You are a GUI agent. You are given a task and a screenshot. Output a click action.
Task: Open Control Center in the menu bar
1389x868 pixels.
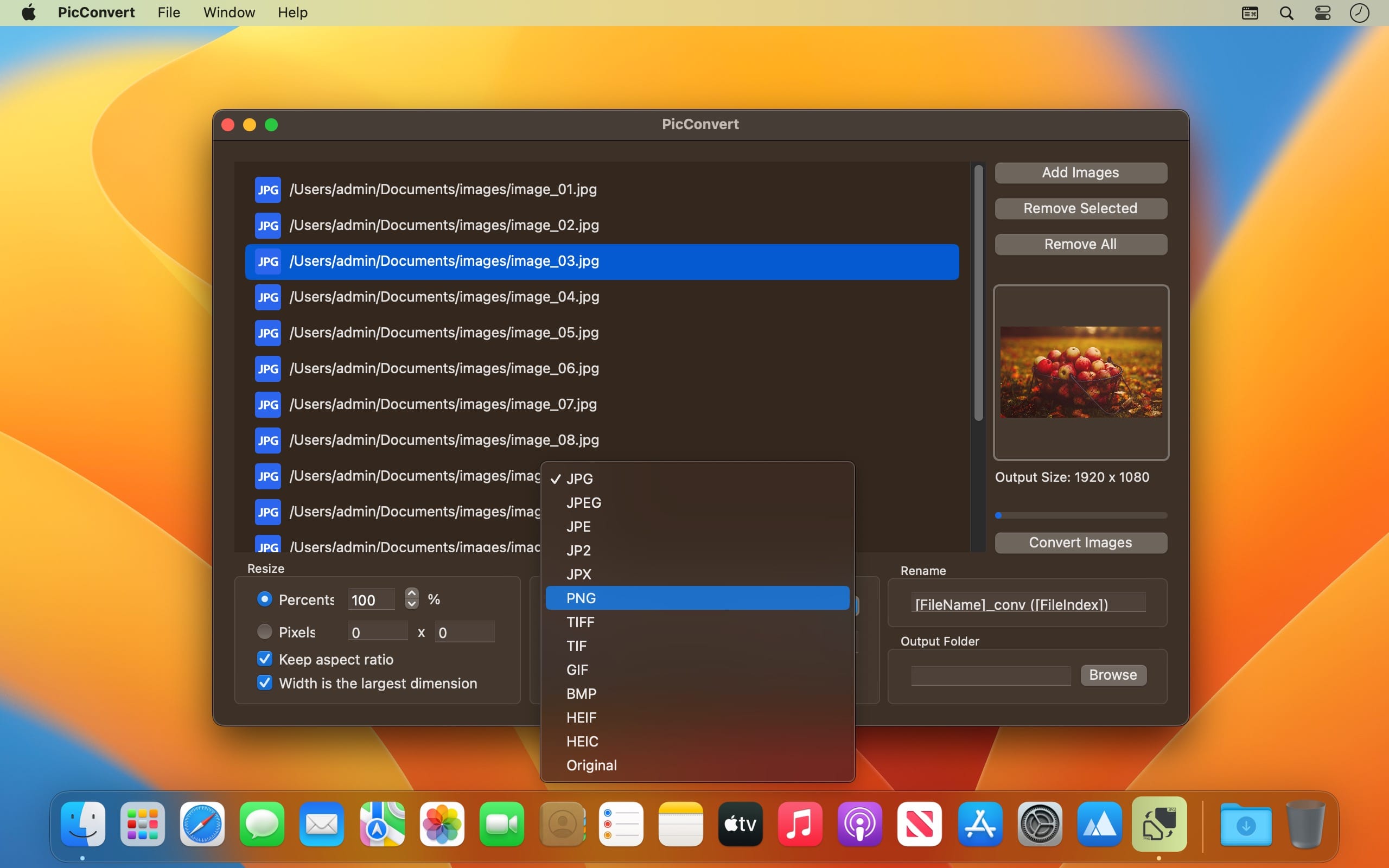(1322, 12)
